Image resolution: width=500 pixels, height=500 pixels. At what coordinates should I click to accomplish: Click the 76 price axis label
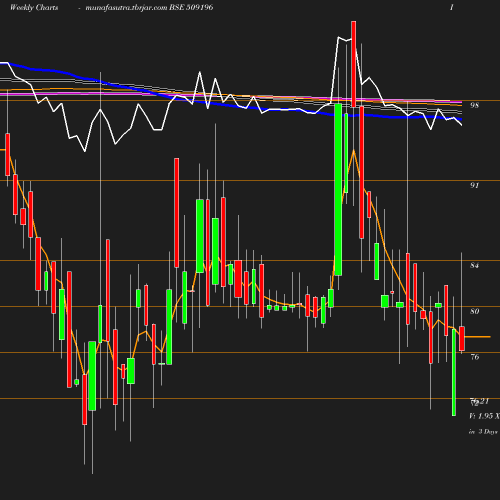[474, 357]
